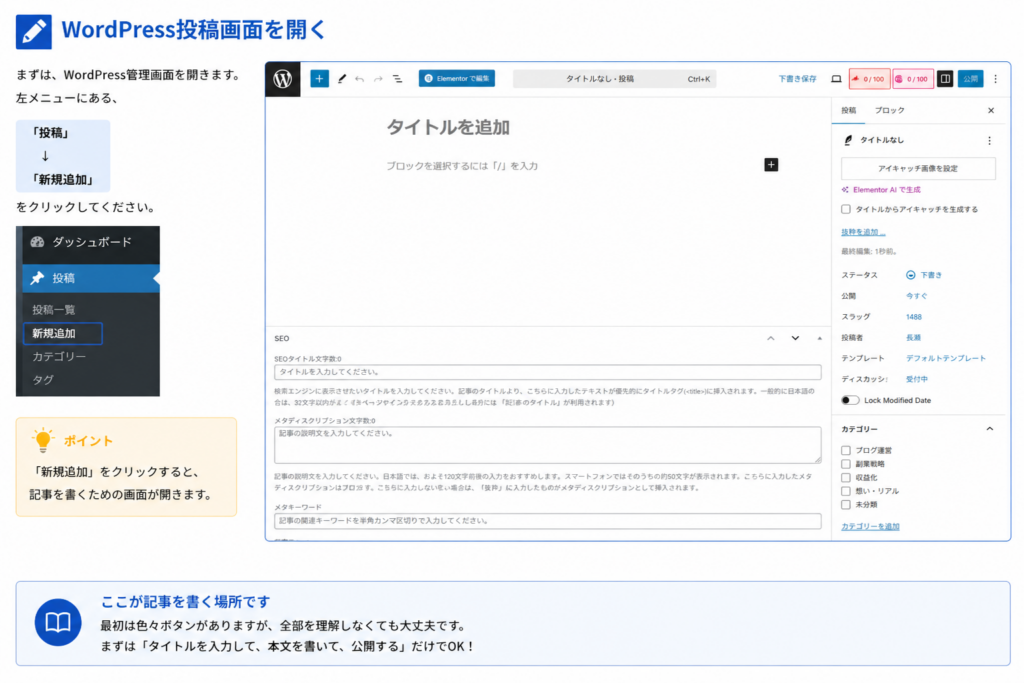Open テンプレート デフォルトテンプレート selector
1024x683 pixels.
(946, 358)
